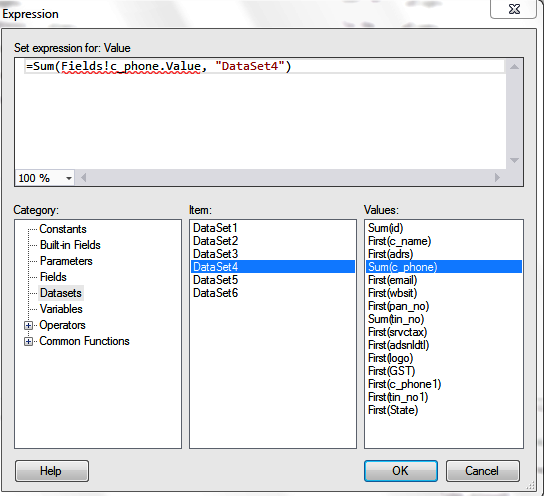The height and width of the screenshot is (496, 544).
Task: Select the Common Functions tree label
Action: (x=84, y=341)
